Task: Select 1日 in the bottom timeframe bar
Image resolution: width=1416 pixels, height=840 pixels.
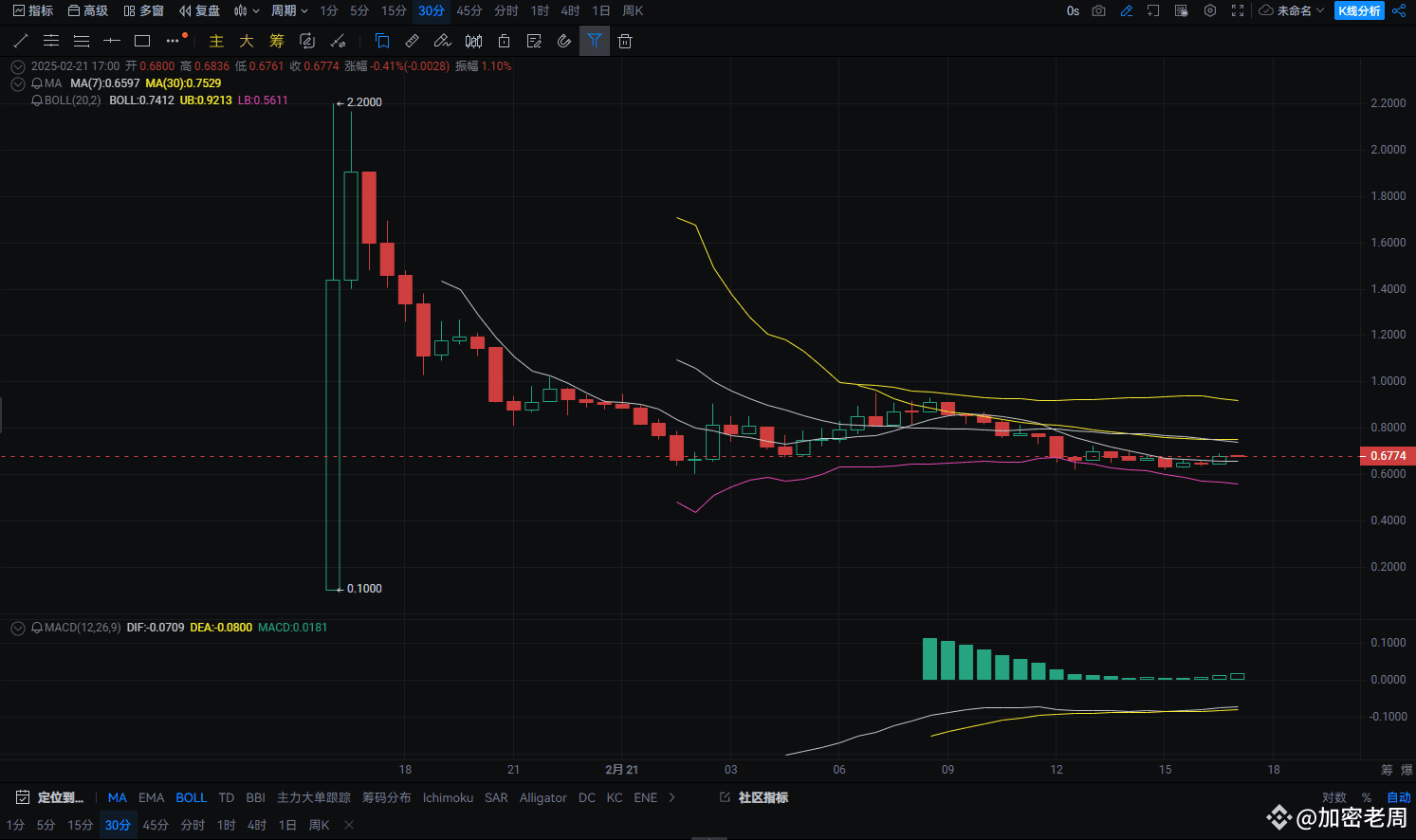Action: 287,825
